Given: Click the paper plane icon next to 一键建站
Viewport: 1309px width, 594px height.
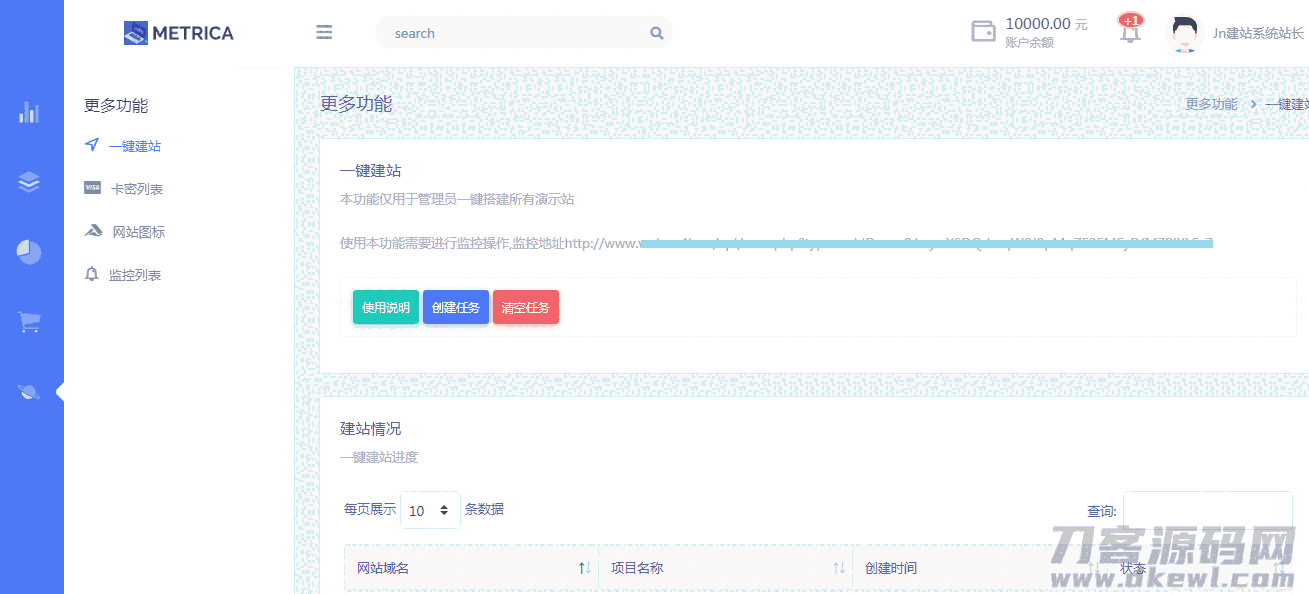Looking at the screenshot, I should [x=92, y=145].
